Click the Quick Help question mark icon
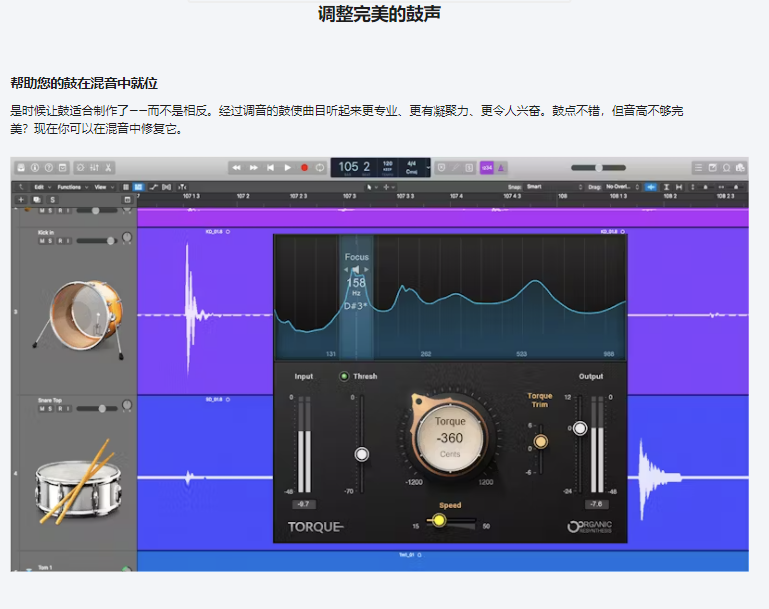Screen dimensions: 769x609 [x=49, y=168]
